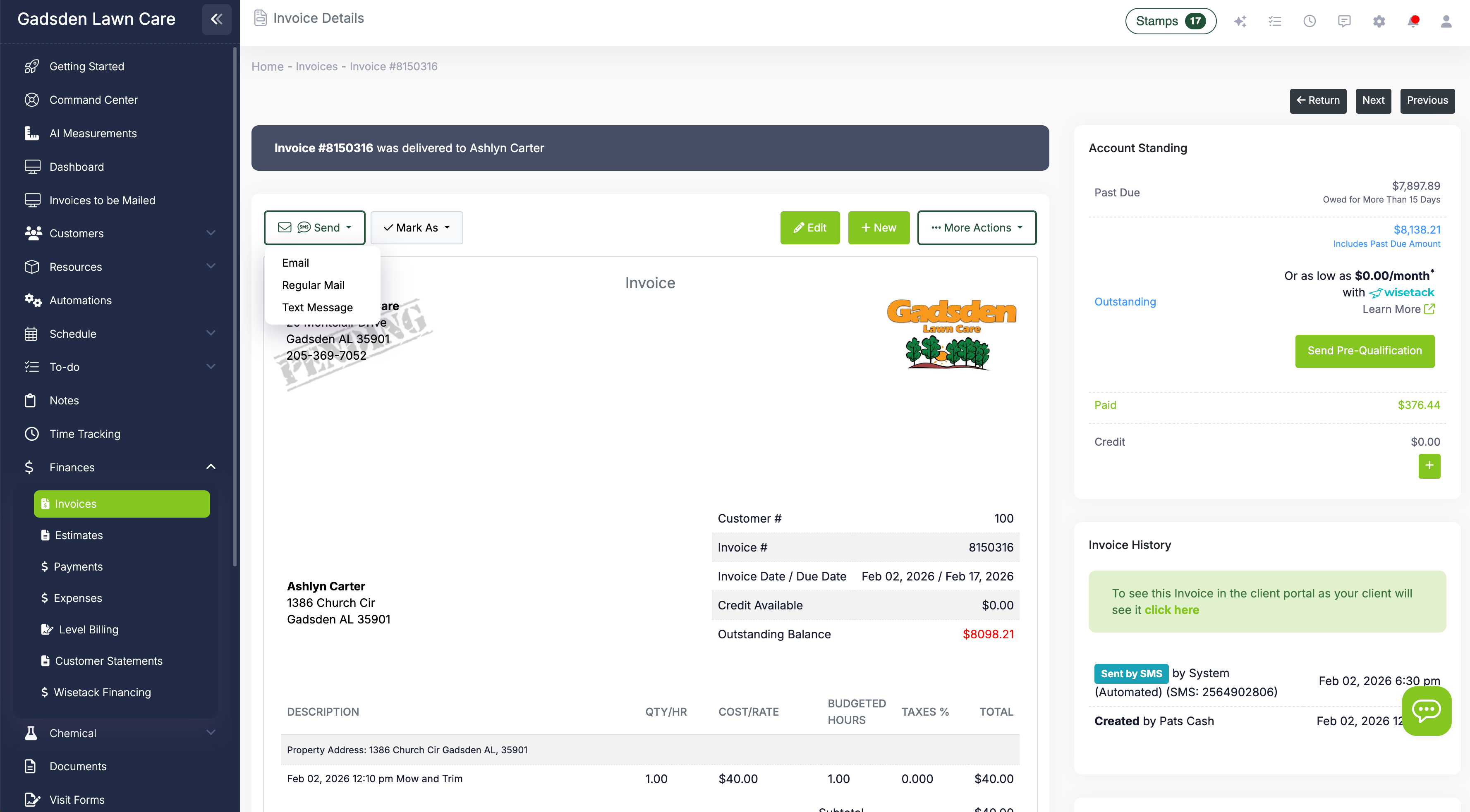Click the clock history icon in header

[1309, 21]
